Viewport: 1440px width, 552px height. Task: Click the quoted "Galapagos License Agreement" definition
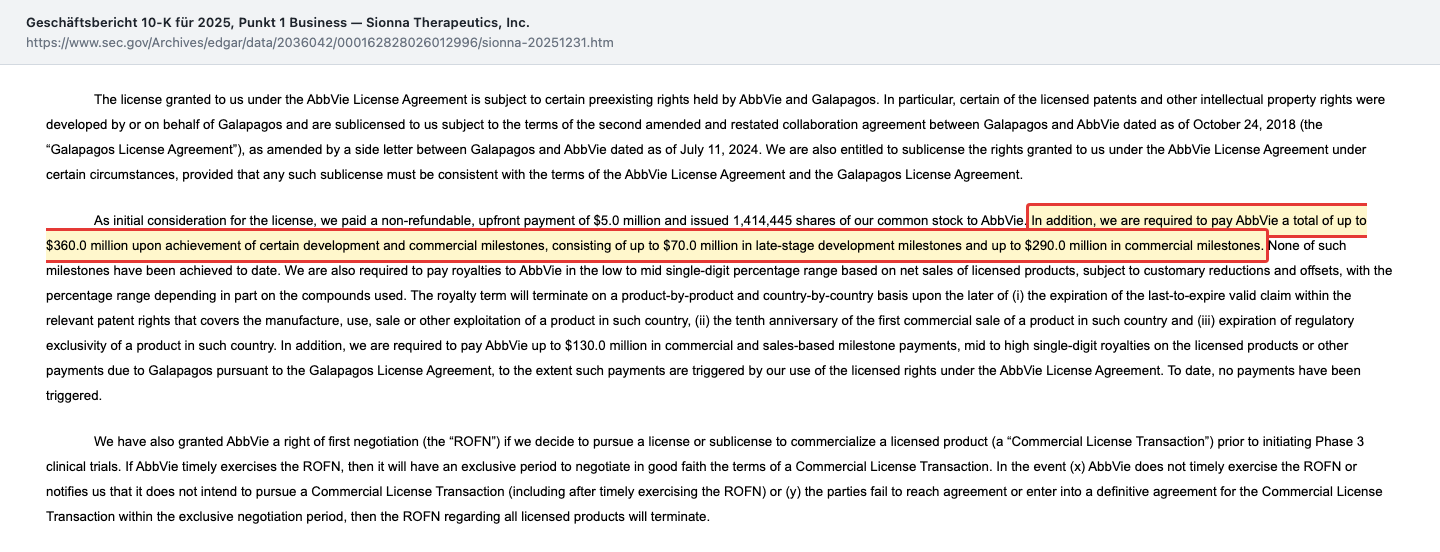139,150
